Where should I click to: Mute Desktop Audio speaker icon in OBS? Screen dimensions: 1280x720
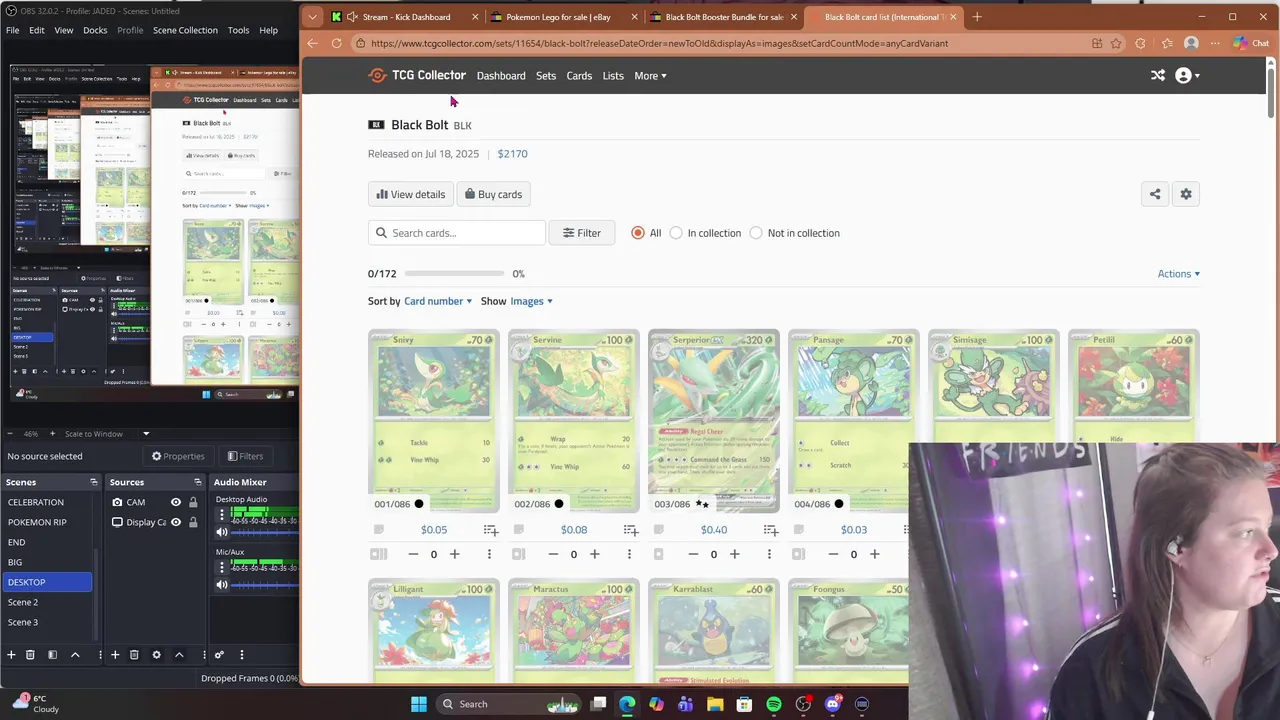222,532
